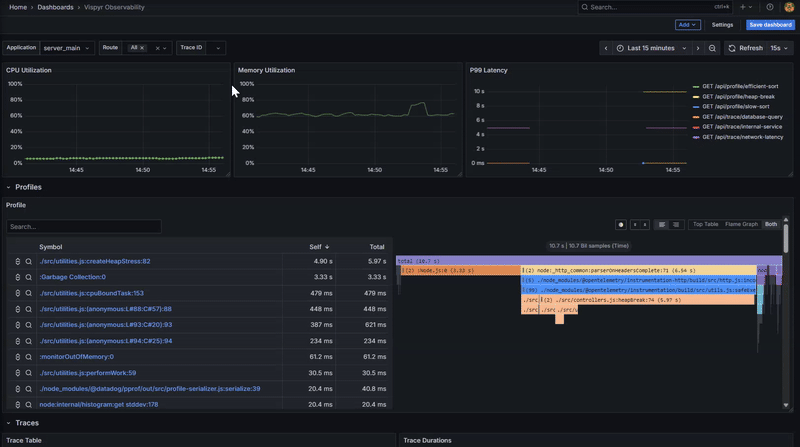Screen dimensions: 800x447
Task: Go to Dashboards in breadcrumb
Action: click(55, 7)
